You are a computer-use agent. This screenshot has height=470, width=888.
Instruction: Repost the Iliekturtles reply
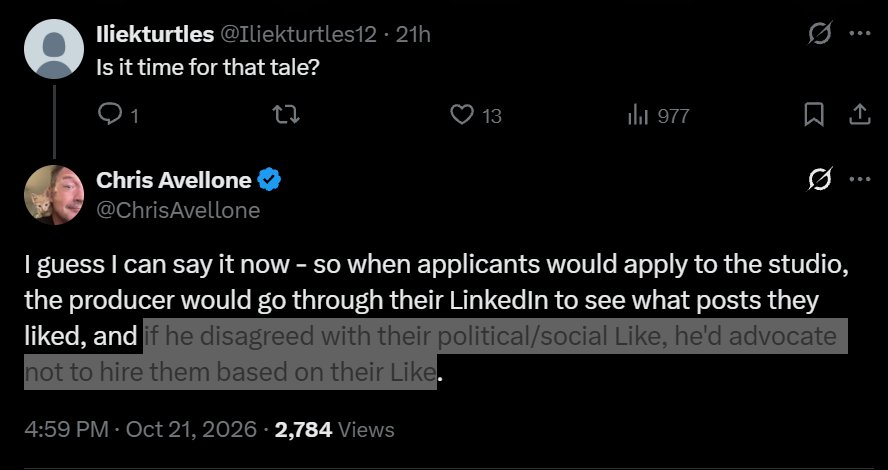[x=287, y=116]
